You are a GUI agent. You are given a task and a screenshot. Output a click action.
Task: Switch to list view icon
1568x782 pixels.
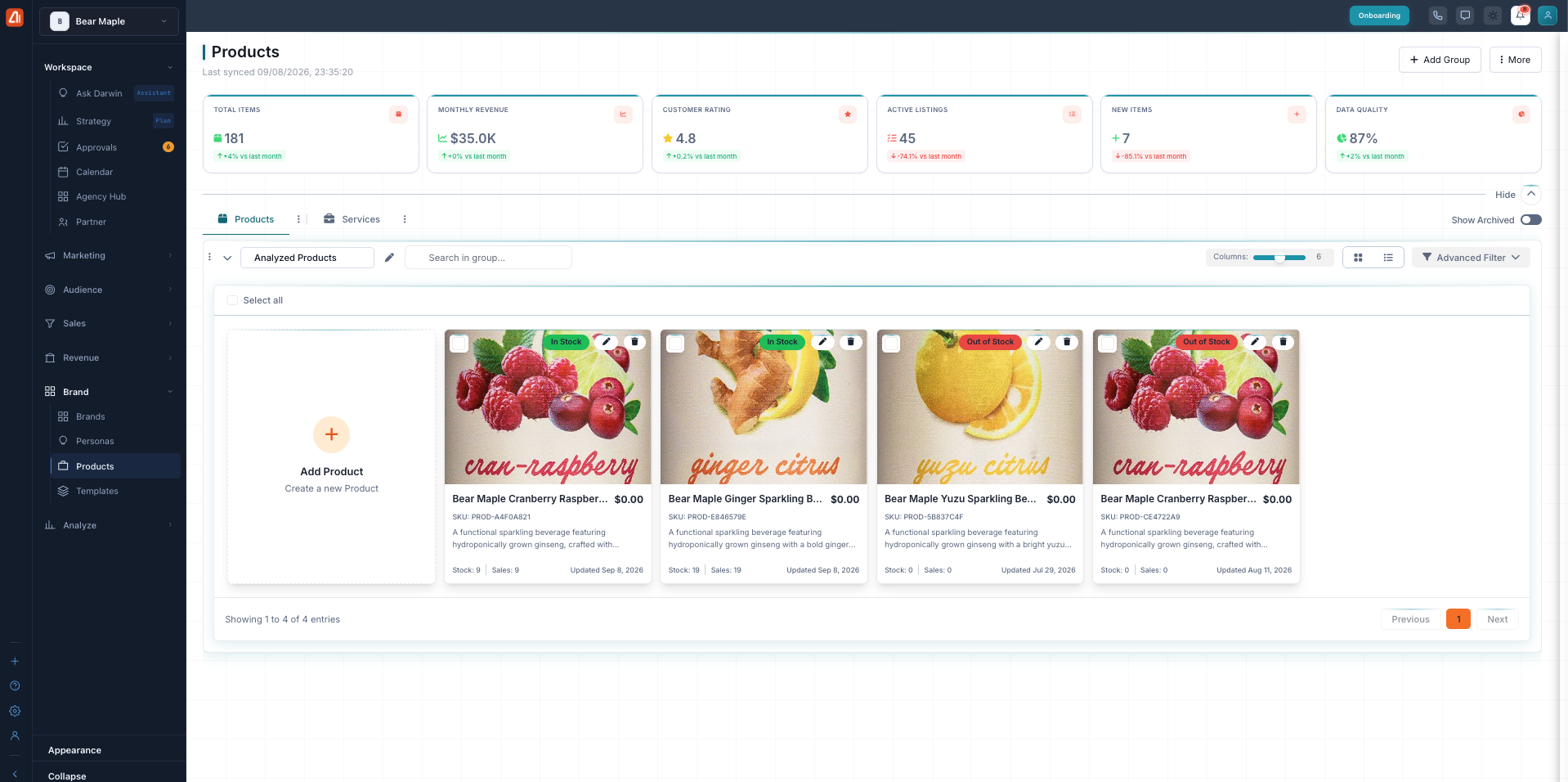point(1388,258)
